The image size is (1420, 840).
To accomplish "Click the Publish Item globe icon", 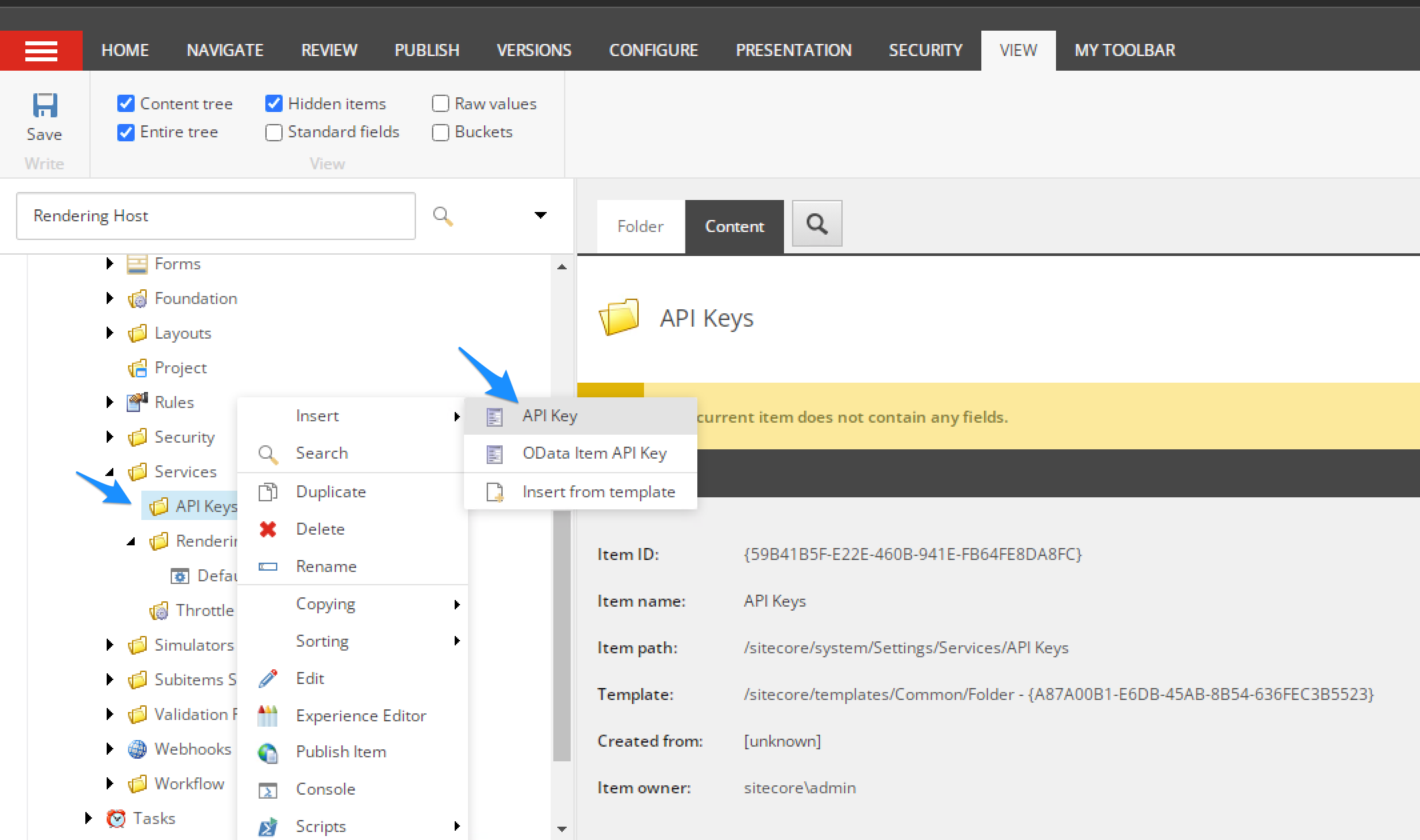I will [268, 753].
